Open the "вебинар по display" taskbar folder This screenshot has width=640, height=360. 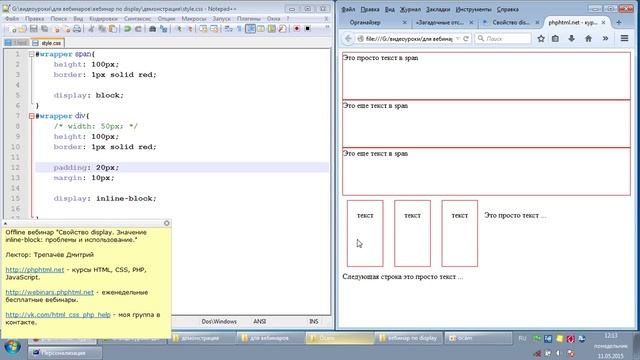tap(408, 338)
